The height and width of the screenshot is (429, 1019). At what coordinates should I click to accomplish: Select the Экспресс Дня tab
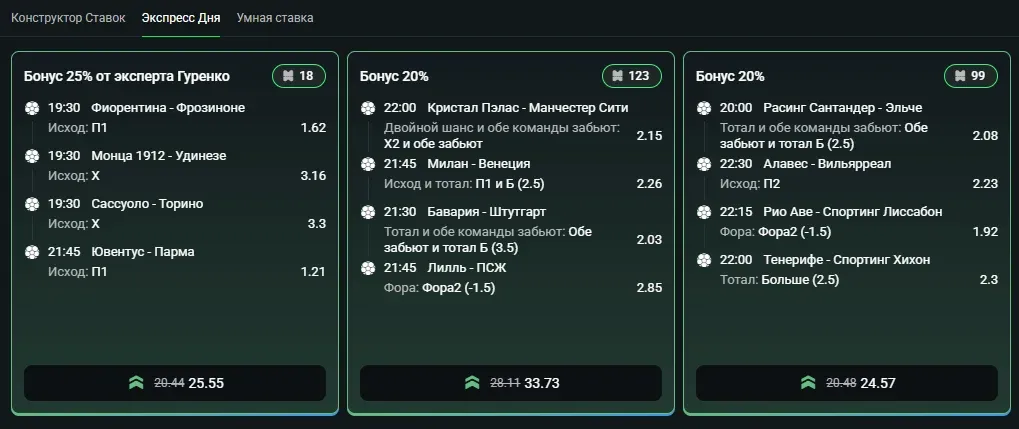click(181, 18)
